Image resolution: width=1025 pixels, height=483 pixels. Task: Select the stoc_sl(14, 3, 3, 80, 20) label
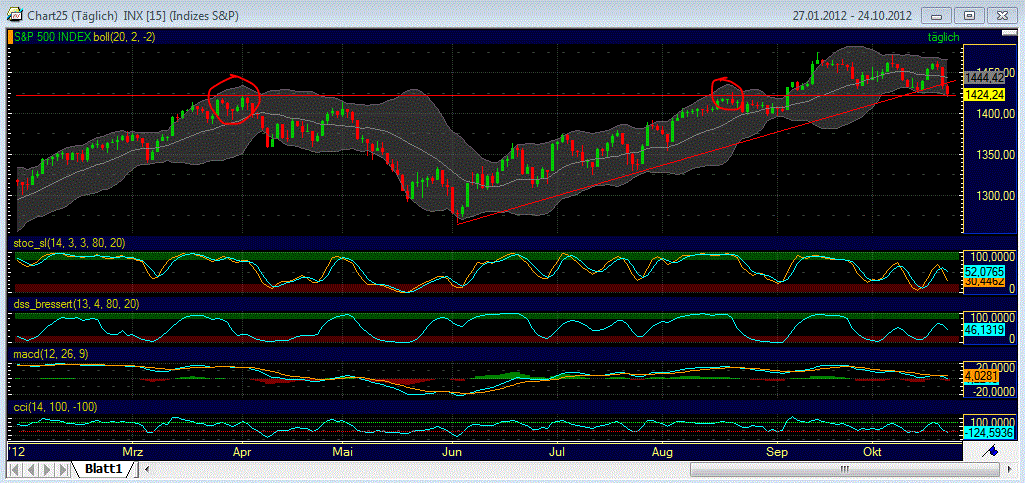[x=71, y=243]
